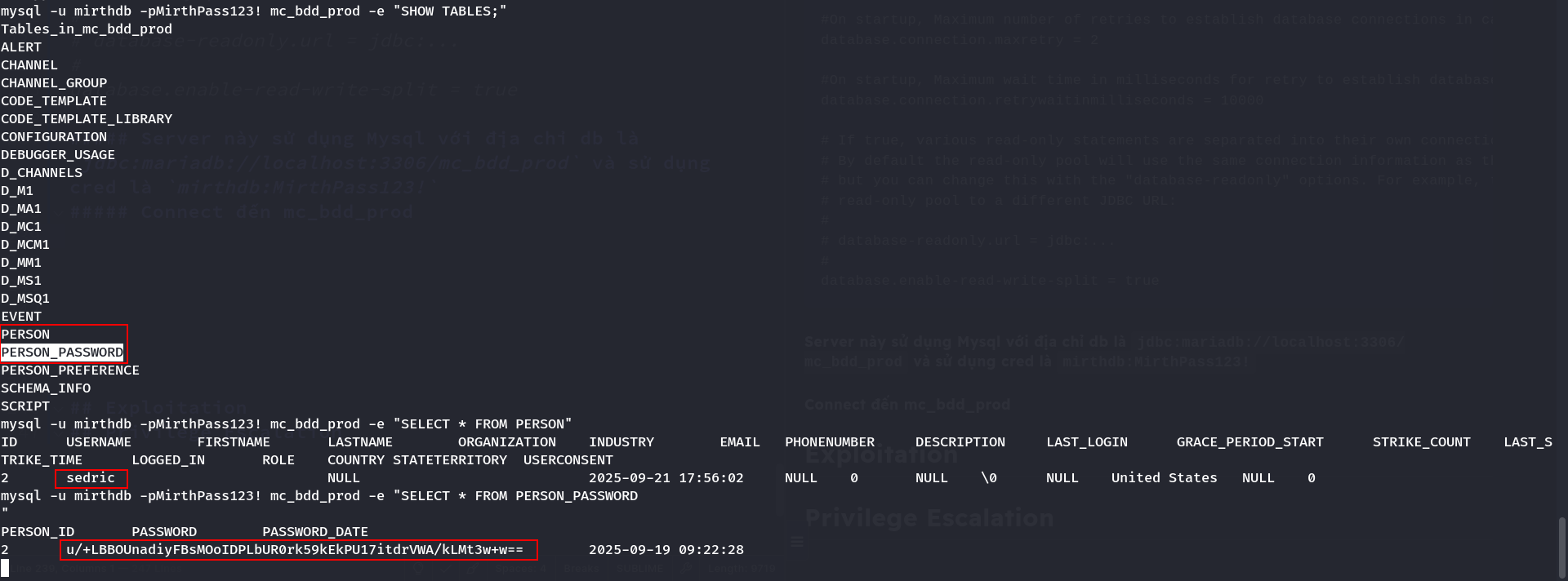Click the SHOW TABLES mysql command line
Viewport: 1568px width, 581px height.
pos(253,11)
